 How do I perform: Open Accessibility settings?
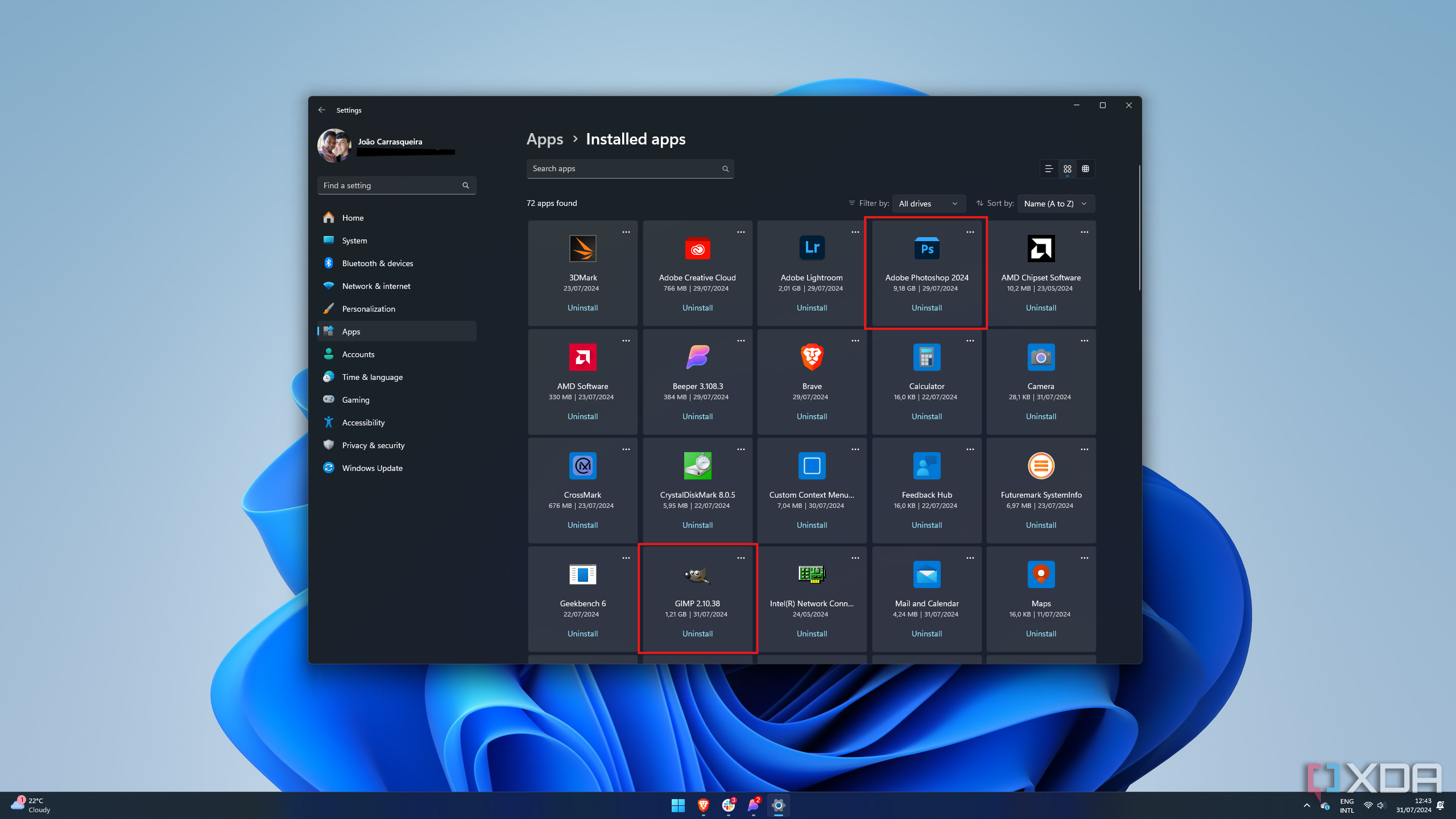pos(396,423)
